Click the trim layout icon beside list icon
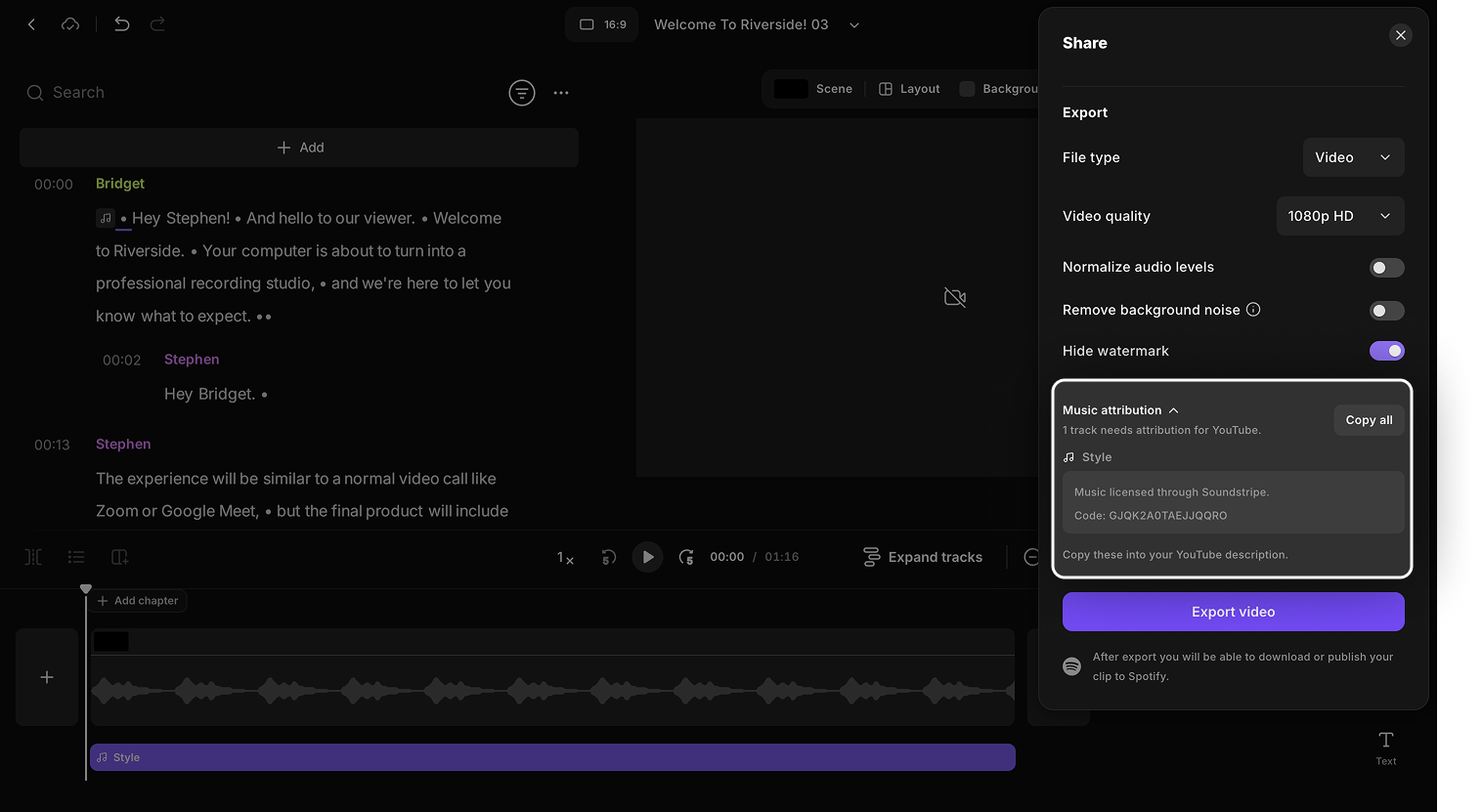The width and height of the screenshot is (1482, 812). point(120,557)
